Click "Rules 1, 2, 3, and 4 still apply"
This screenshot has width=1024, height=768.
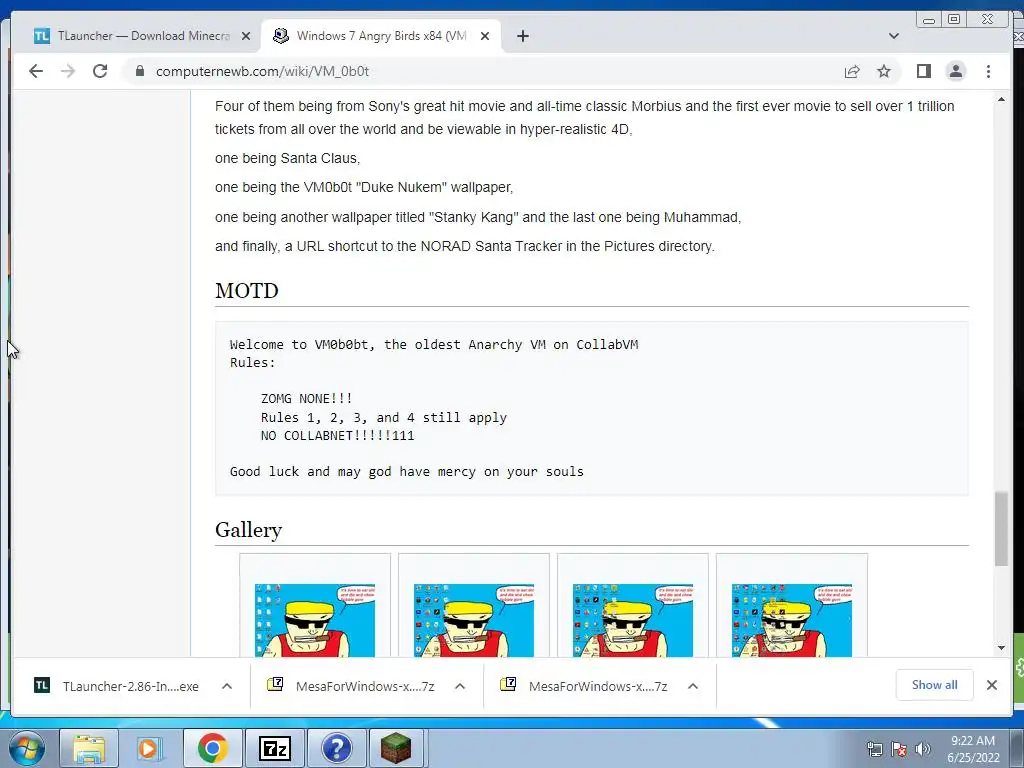(x=383, y=417)
